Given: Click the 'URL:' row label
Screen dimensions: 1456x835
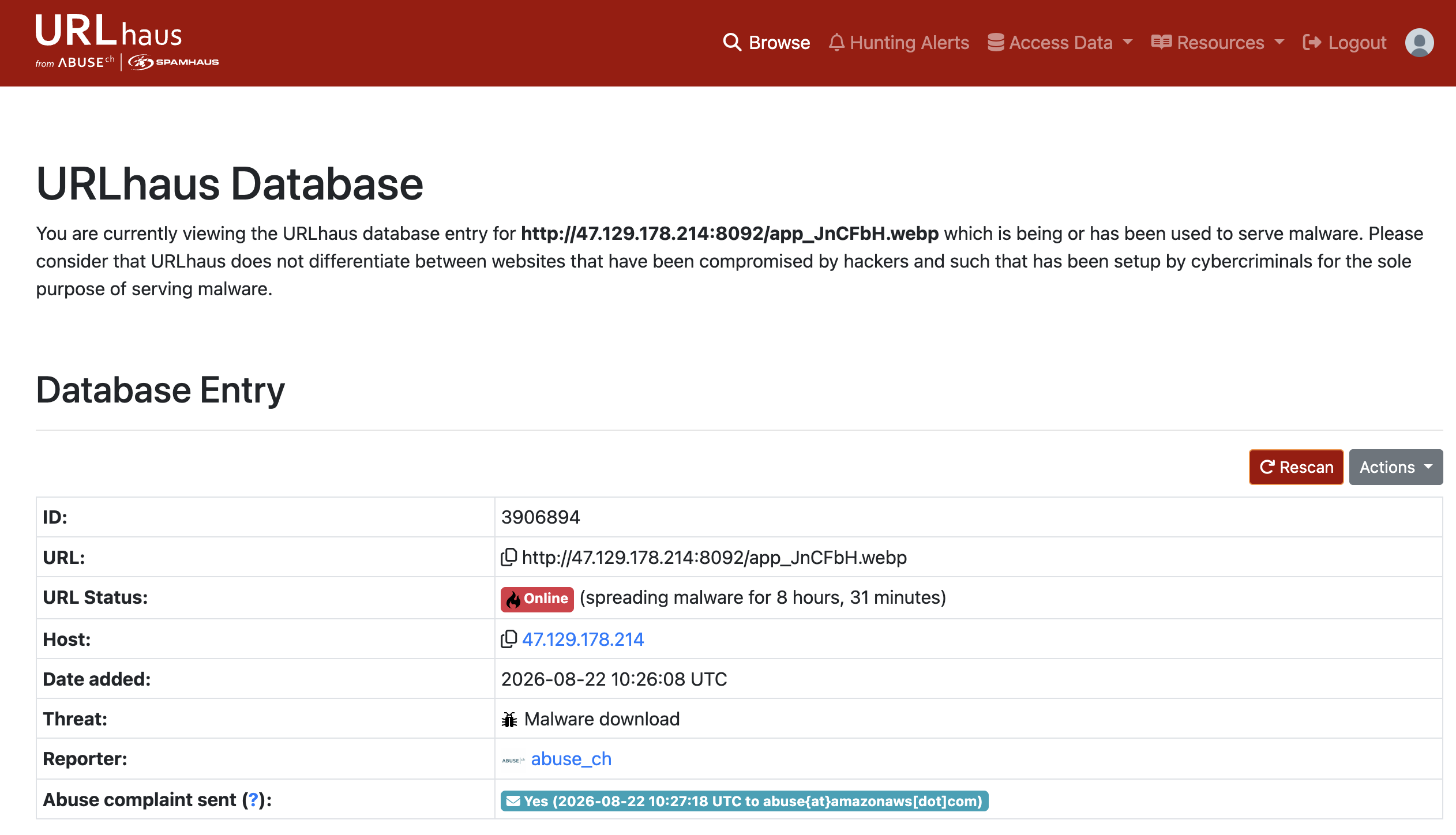Looking at the screenshot, I should coord(63,558).
